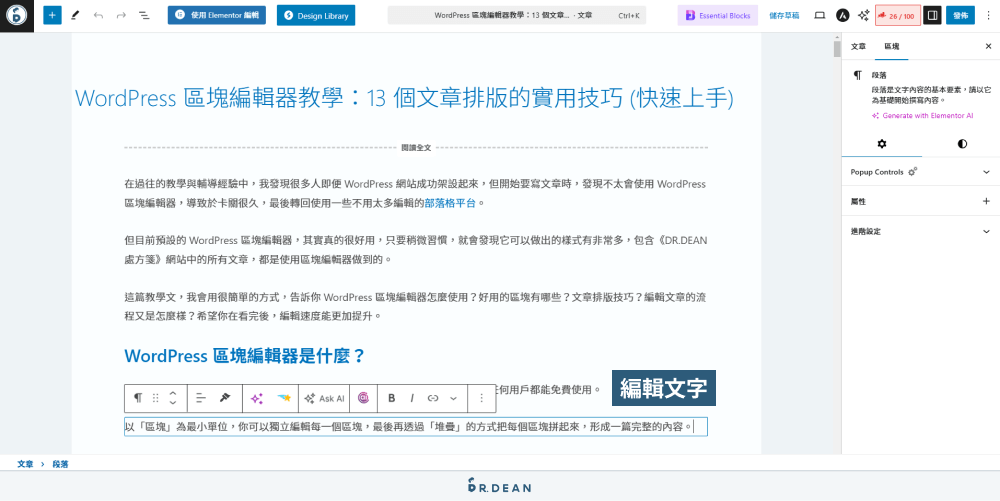Move the paragraph block down
Screen dimensions: 1000x501
click(173, 403)
